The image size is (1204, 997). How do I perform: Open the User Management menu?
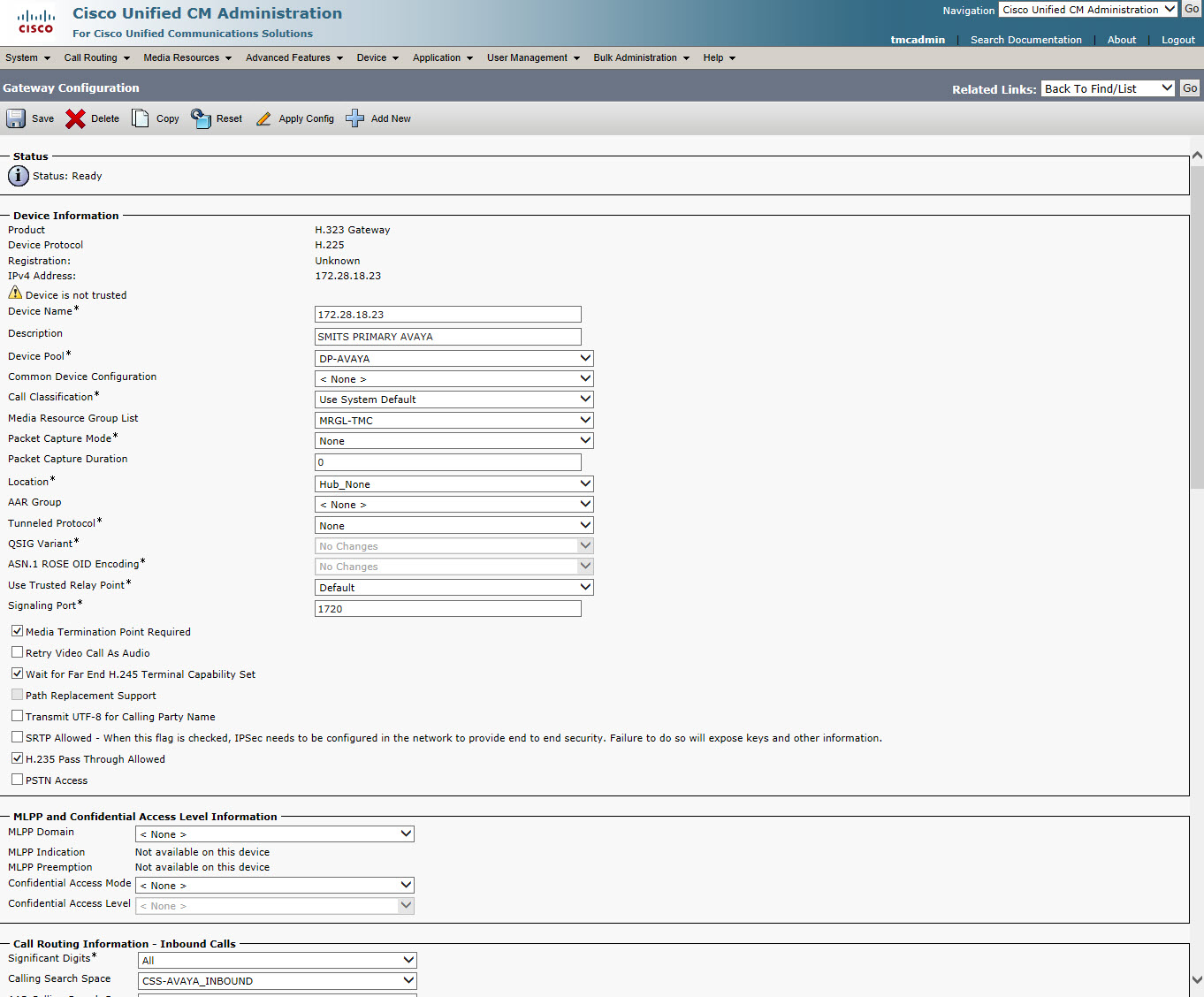(534, 57)
